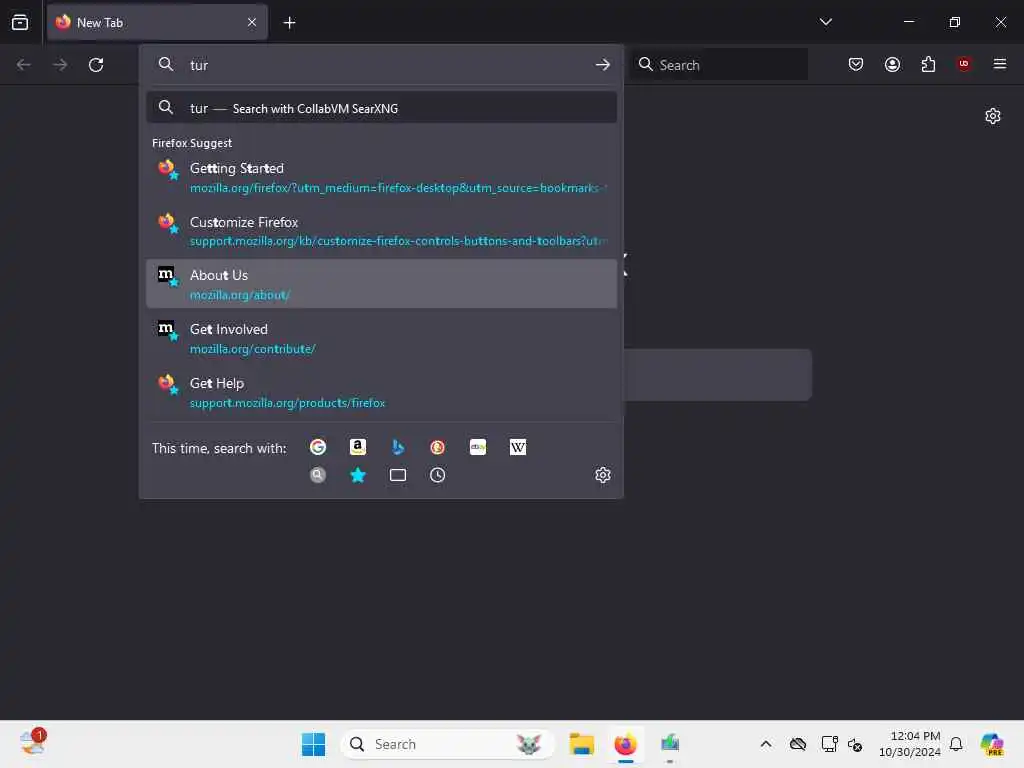Search history with clock icon
1024x768 pixels.
438,475
